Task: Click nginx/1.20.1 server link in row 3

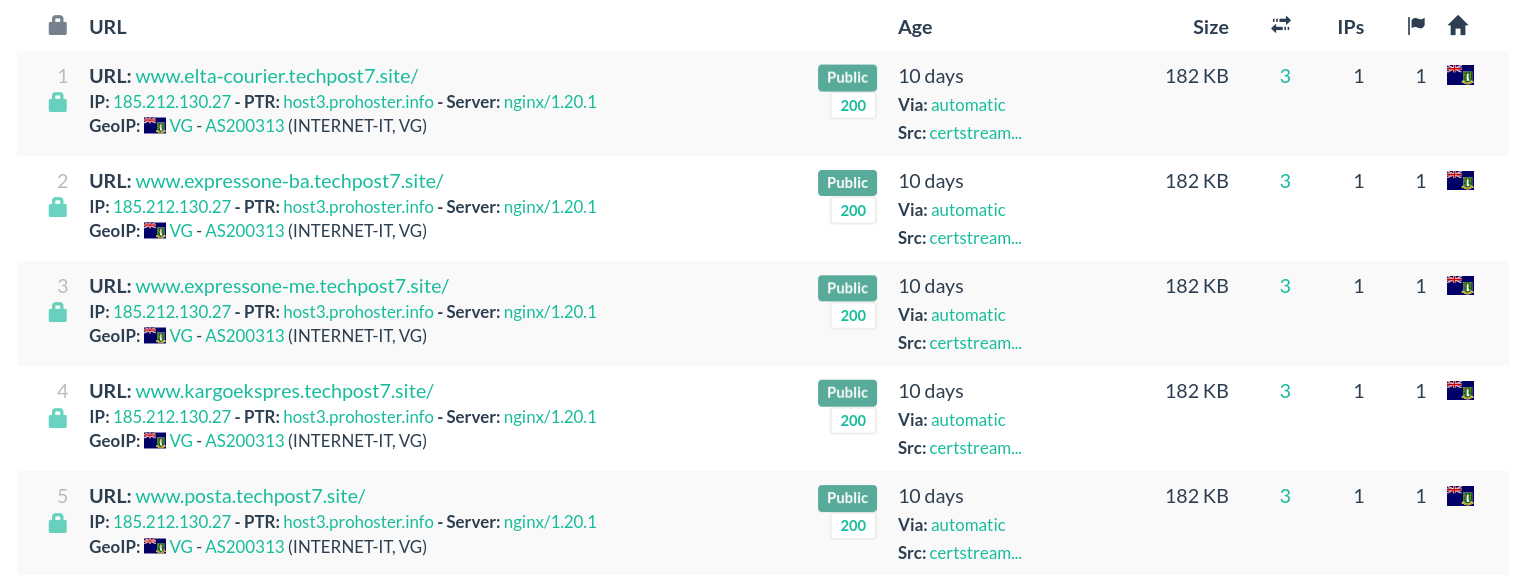Action: coord(550,312)
